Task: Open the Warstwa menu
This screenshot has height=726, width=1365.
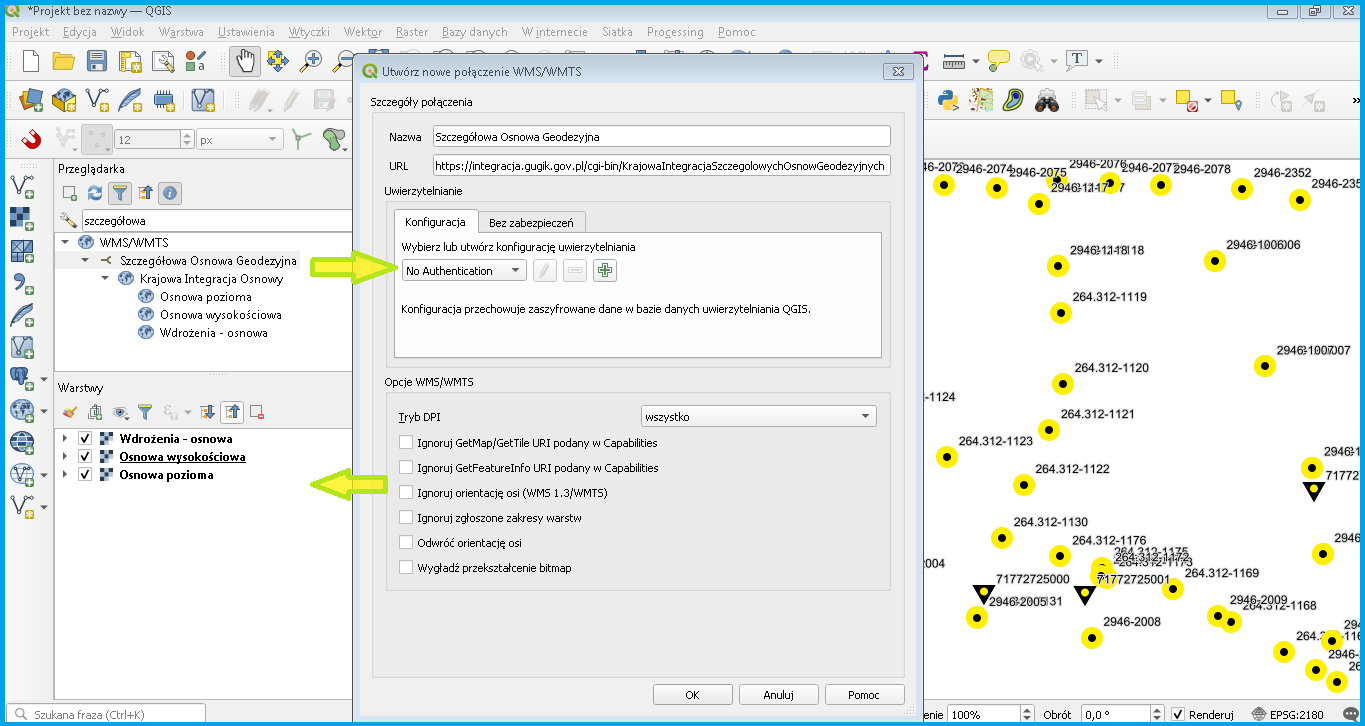Action: click(181, 32)
